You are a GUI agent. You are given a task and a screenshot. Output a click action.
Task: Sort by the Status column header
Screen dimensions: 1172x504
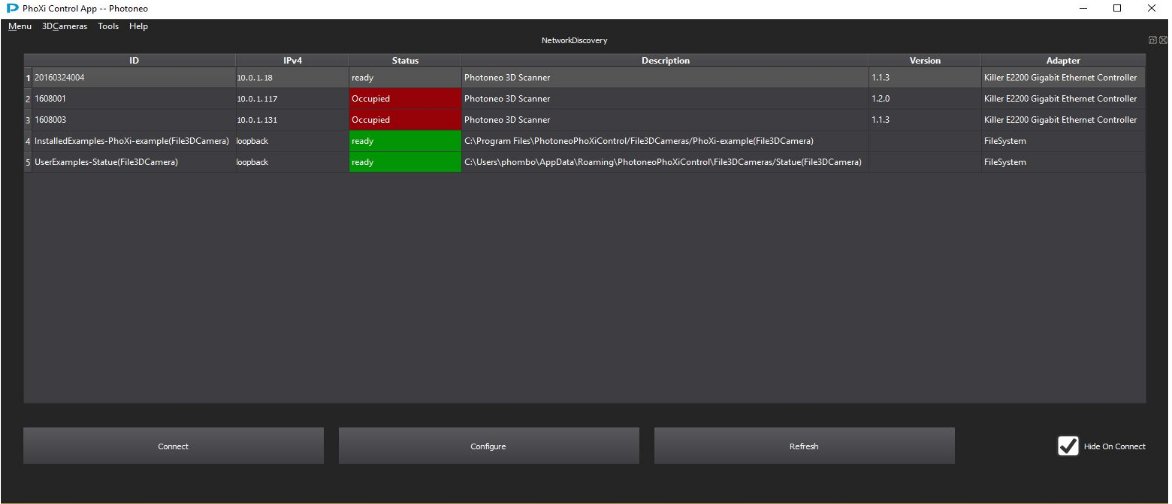coord(405,61)
